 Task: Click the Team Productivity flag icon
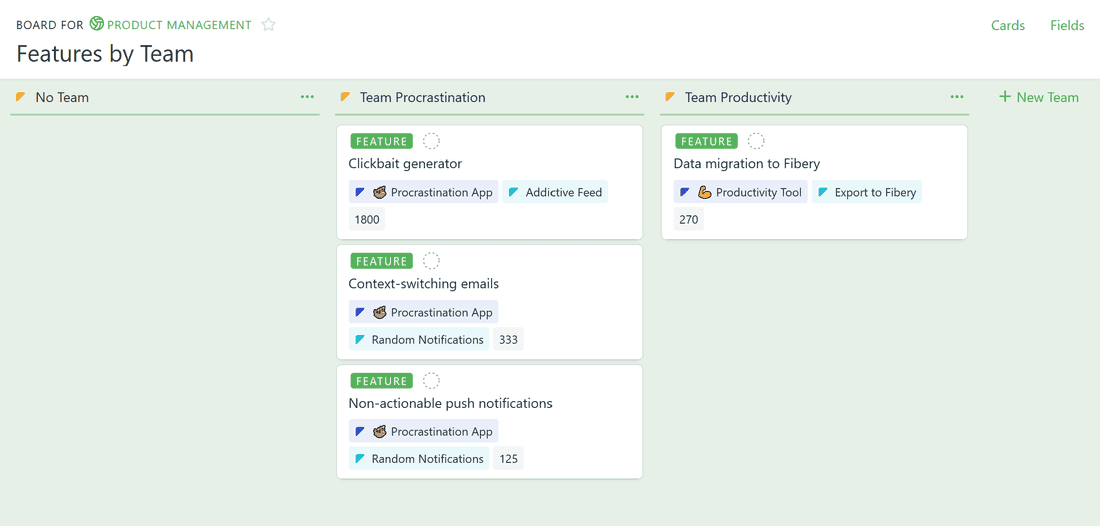pyautogui.click(x=670, y=97)
